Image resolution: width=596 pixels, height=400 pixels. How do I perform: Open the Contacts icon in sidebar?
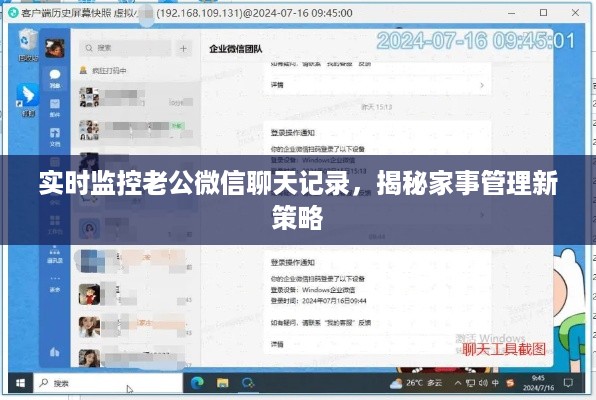tap(55, 255)
